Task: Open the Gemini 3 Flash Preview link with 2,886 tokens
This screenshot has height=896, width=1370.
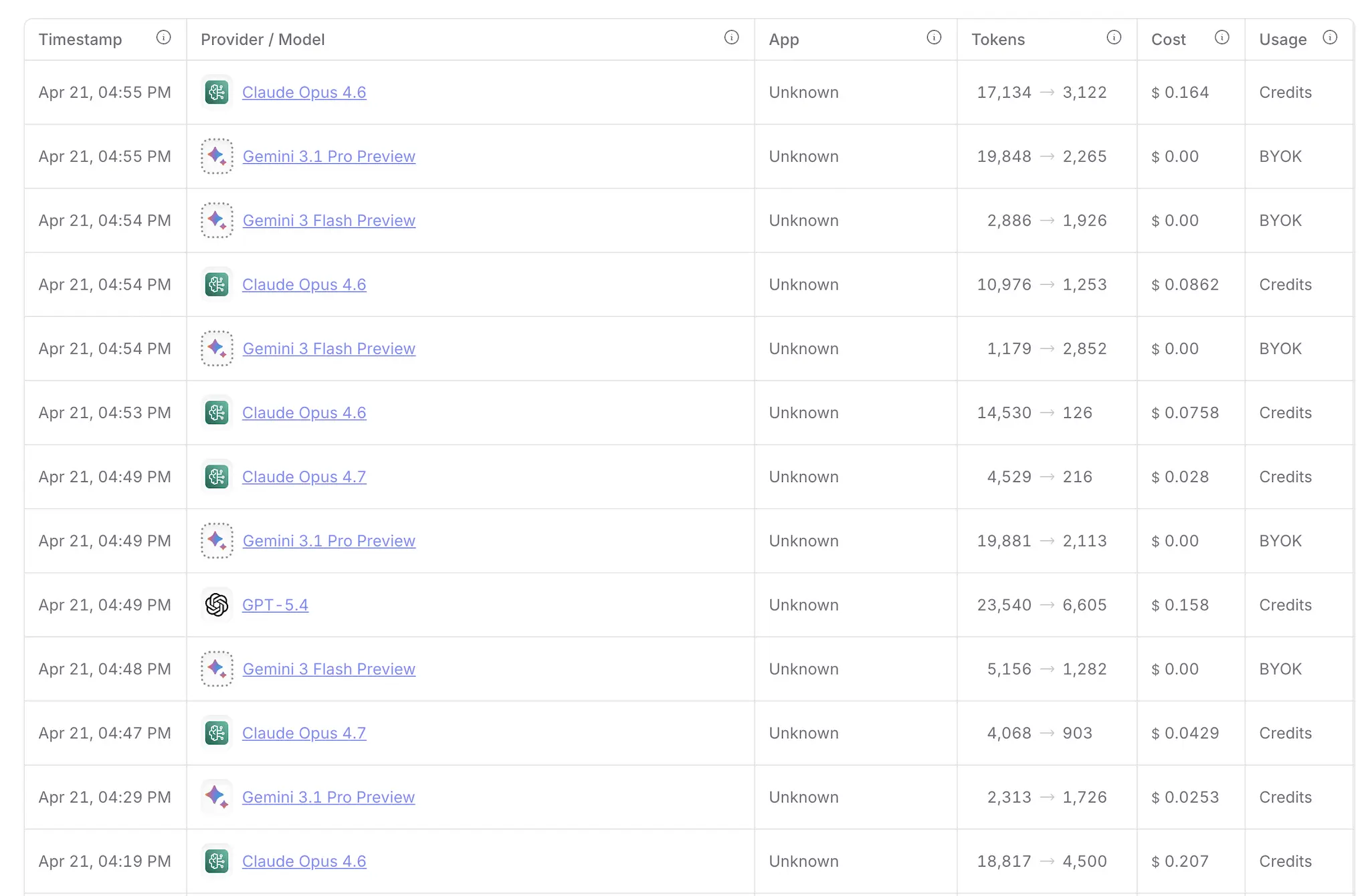Action: (328, 221)
